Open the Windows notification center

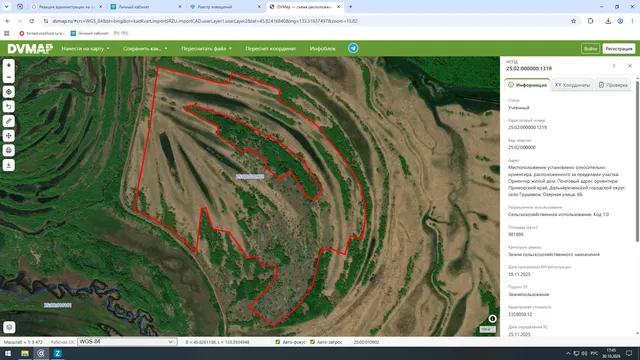(629, 353)
